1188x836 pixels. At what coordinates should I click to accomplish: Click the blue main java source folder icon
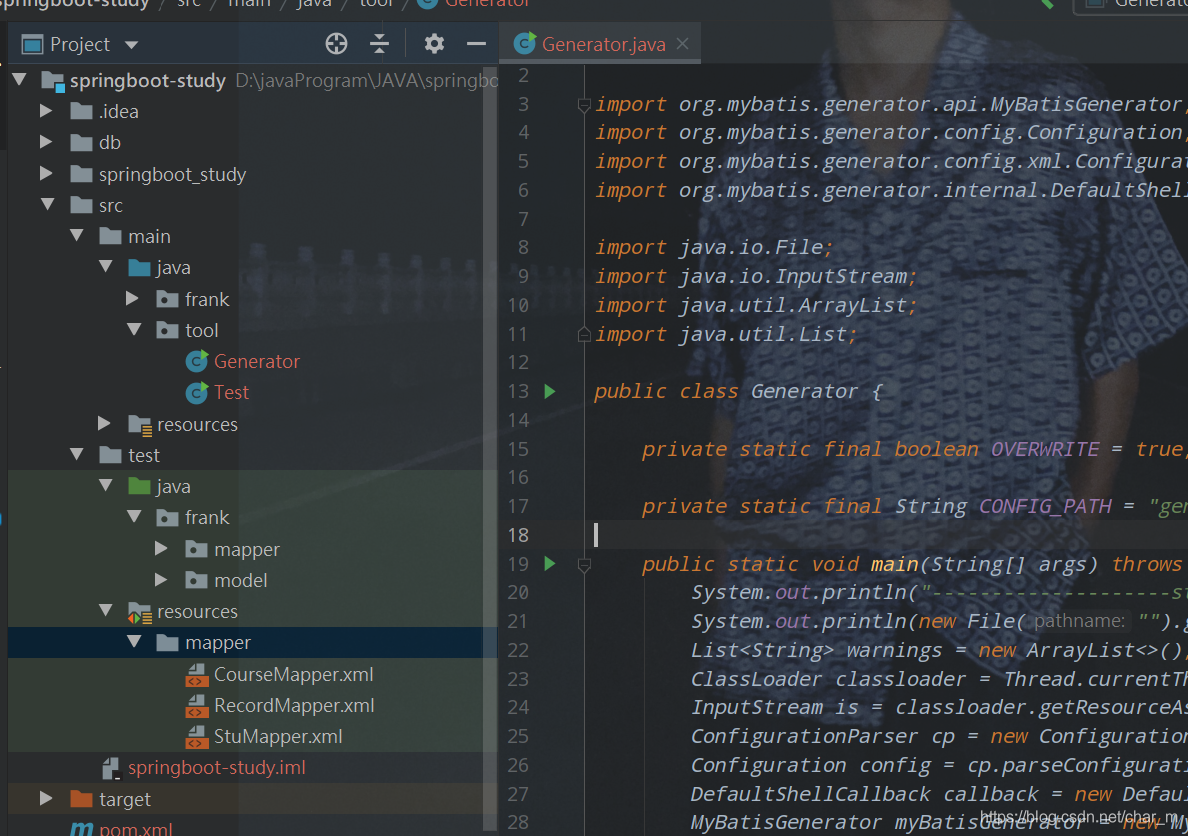pos(139,267)
